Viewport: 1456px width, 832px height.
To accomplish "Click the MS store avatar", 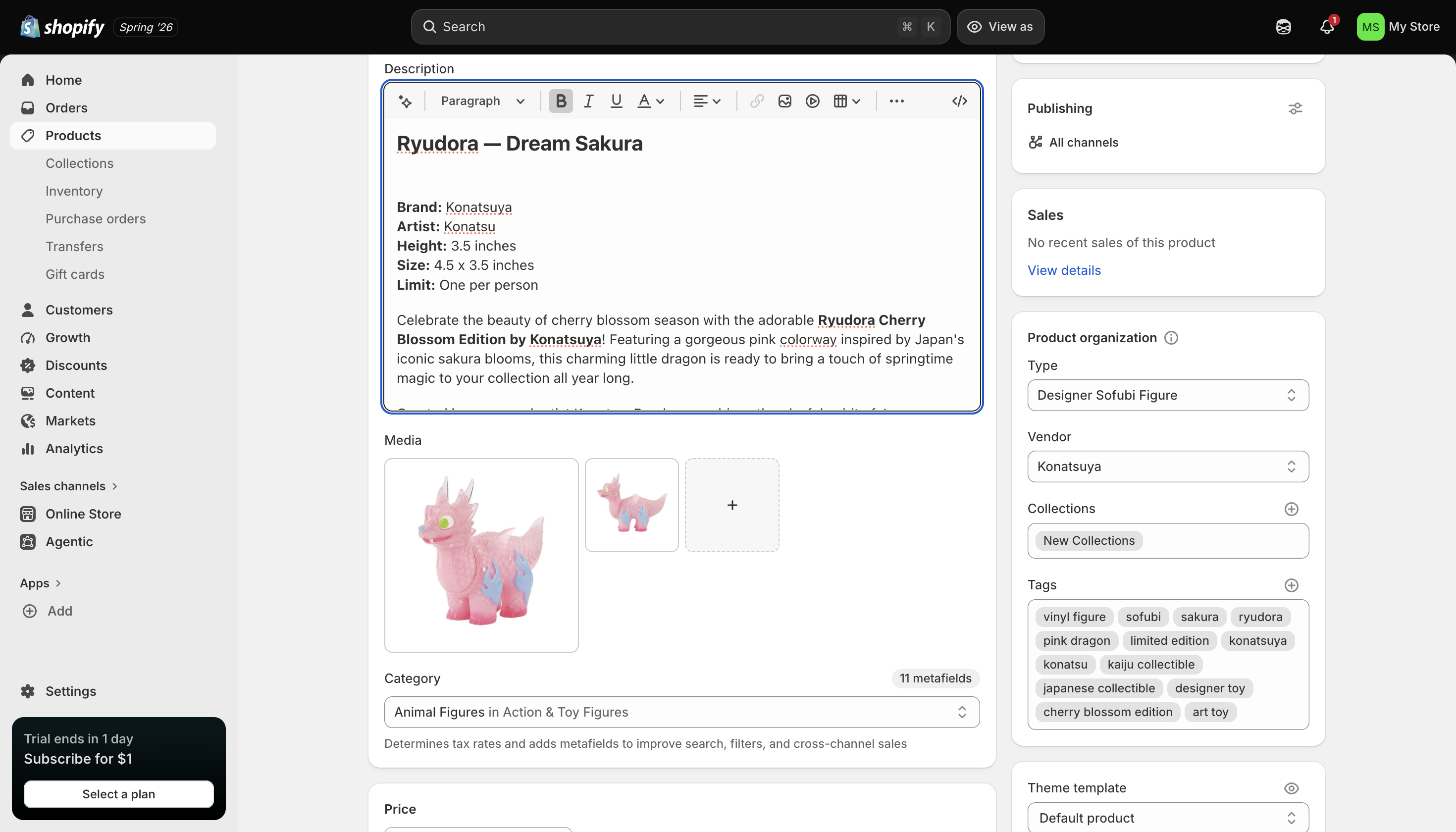I will pyautogui.click(x=1370, y=27).
